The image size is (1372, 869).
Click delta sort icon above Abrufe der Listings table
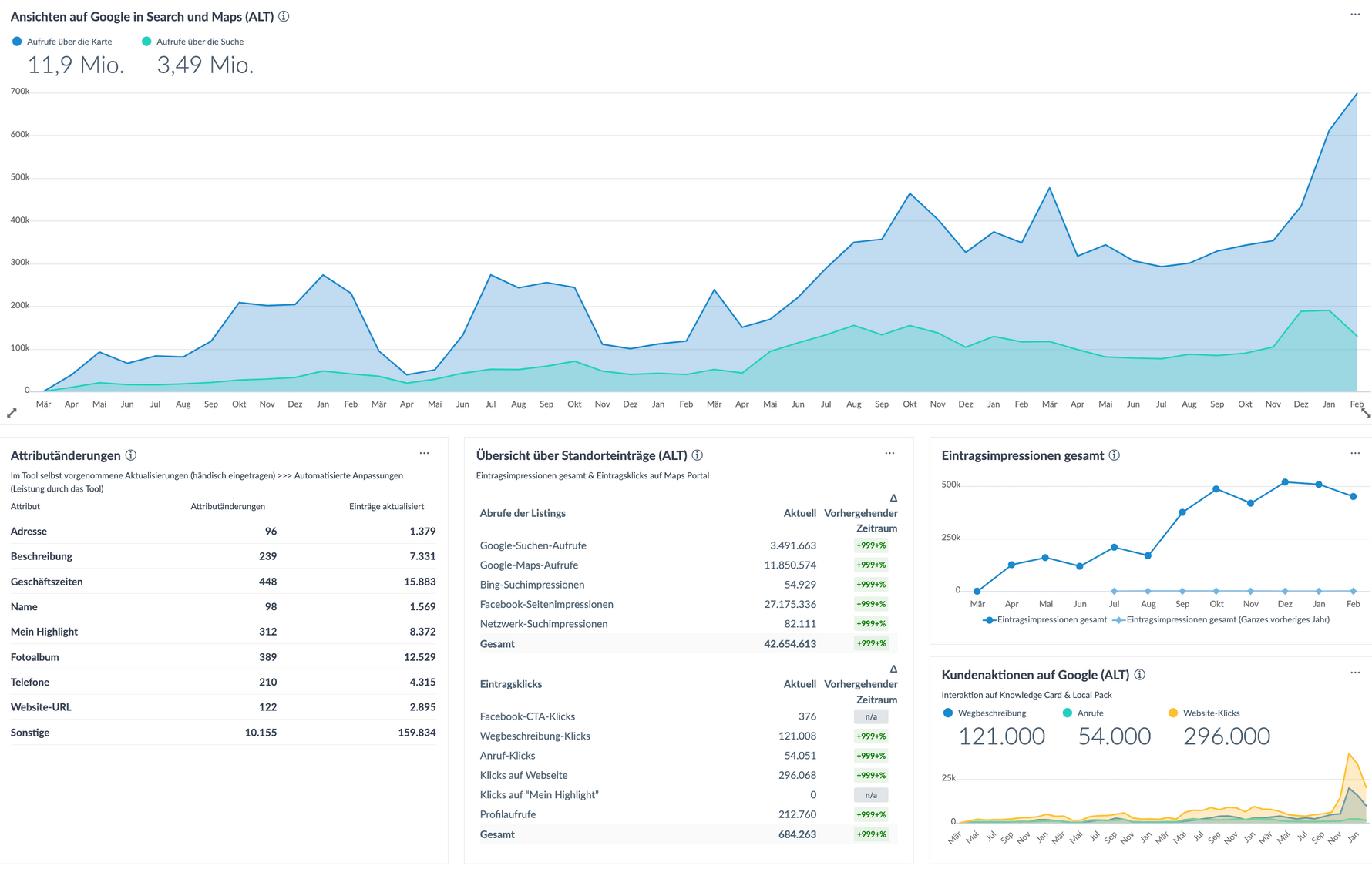pos(893,498)
